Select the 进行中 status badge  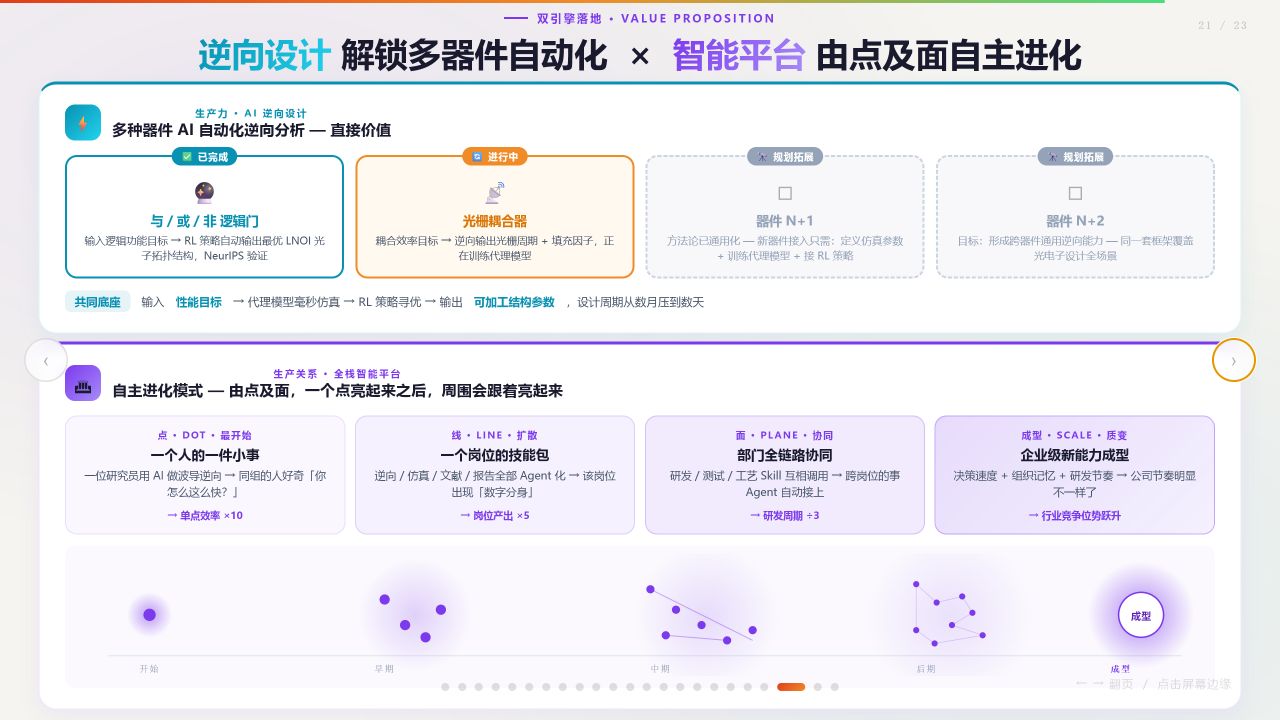pyautogui.click(x=495, y=157)
